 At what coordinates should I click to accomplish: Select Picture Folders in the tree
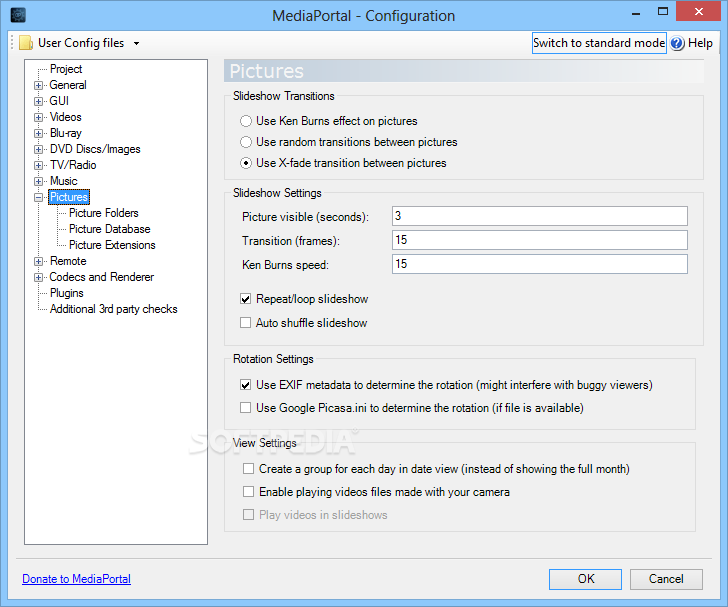click(104, 213)
